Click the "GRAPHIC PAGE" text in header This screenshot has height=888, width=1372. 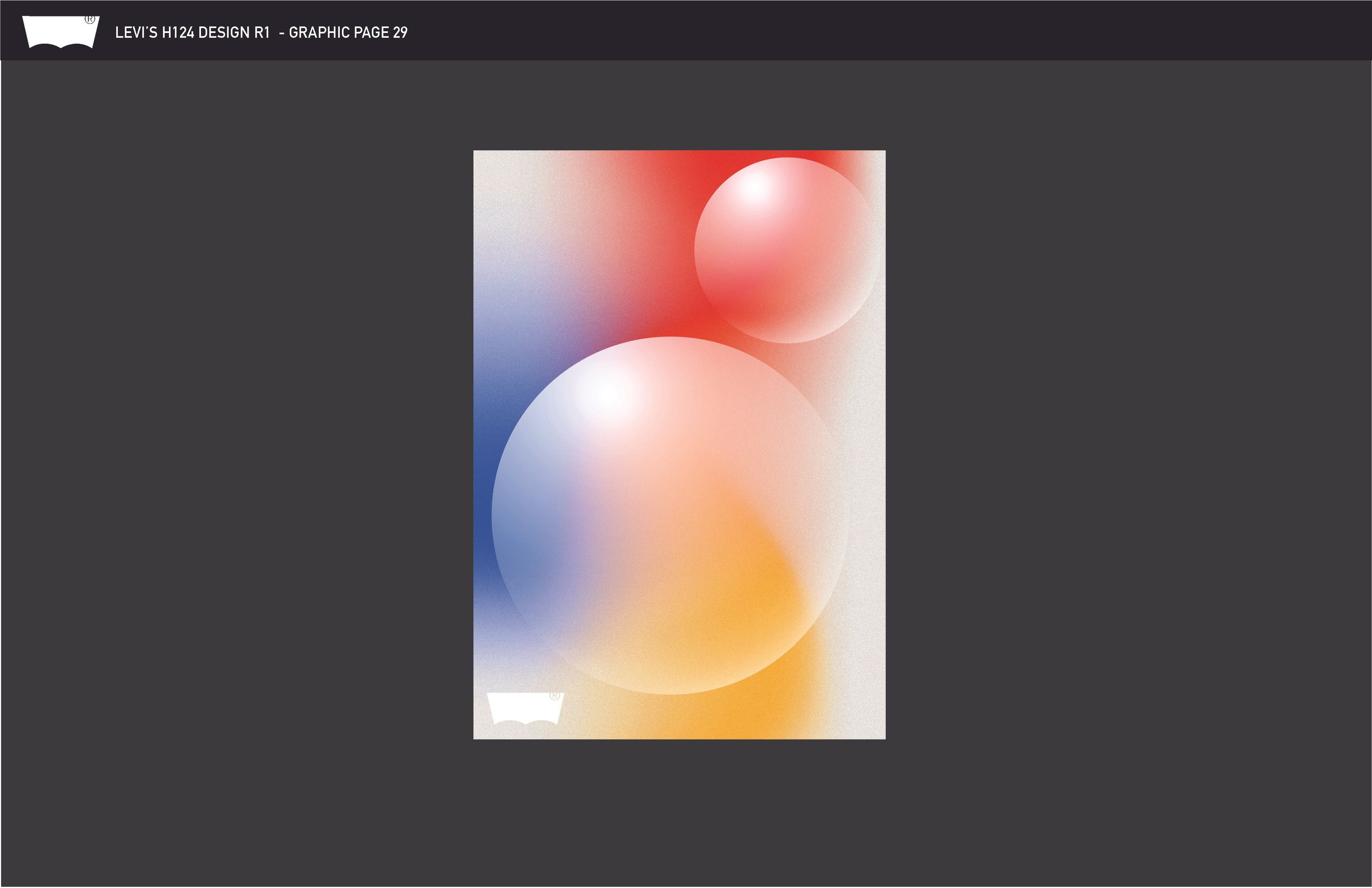[339, 33]
